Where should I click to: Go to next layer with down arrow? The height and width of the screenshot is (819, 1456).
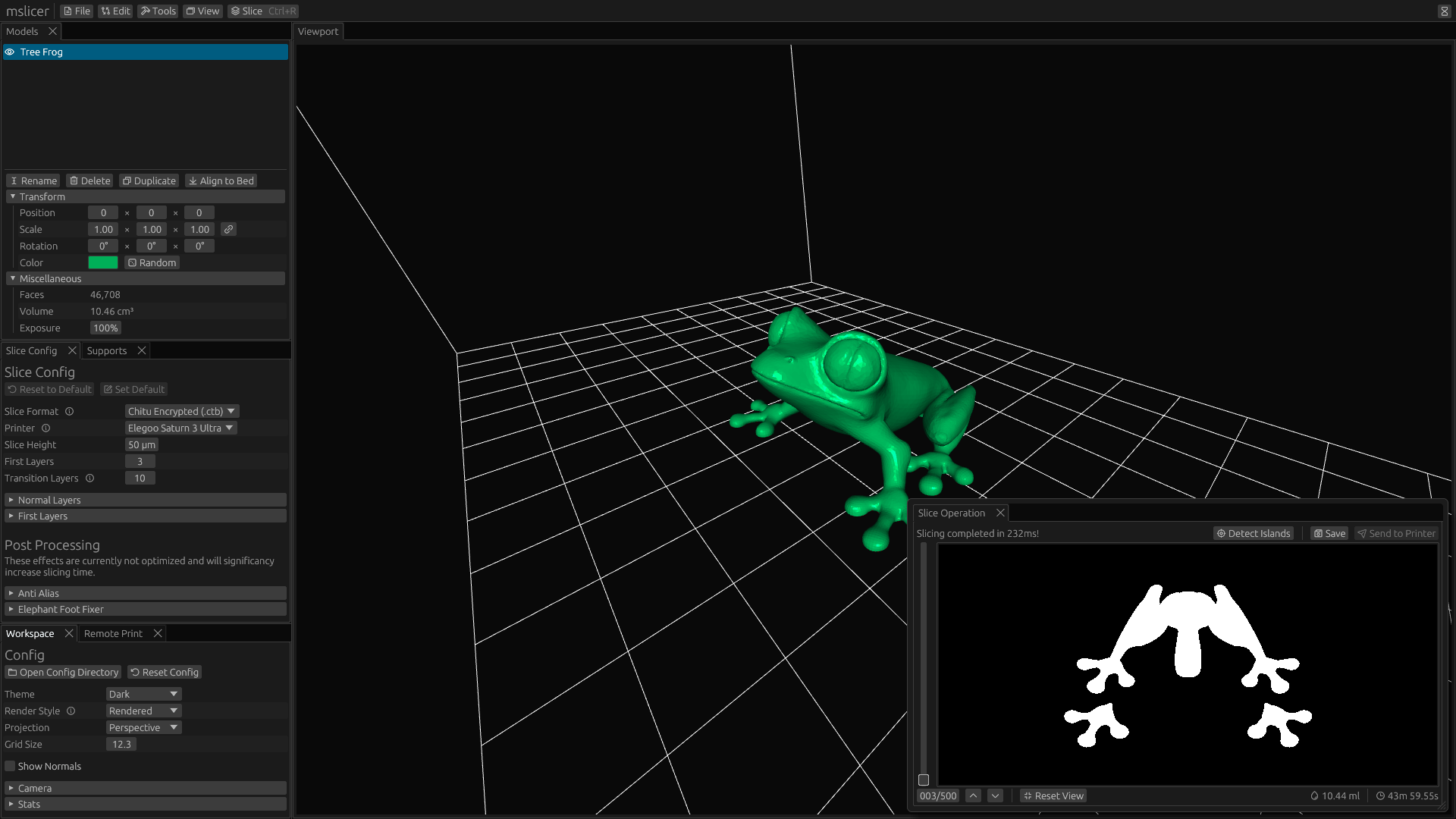[995, 795]
